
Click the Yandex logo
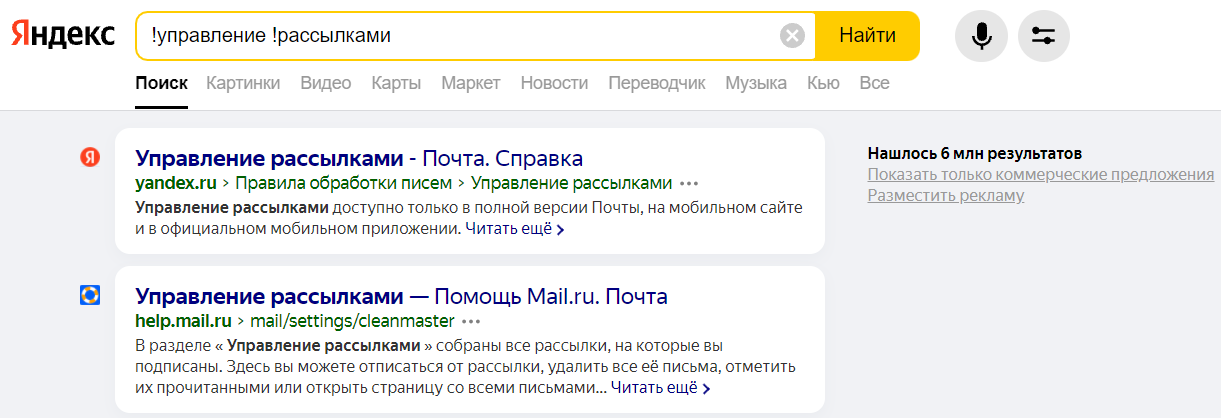[x=62, y=35]
